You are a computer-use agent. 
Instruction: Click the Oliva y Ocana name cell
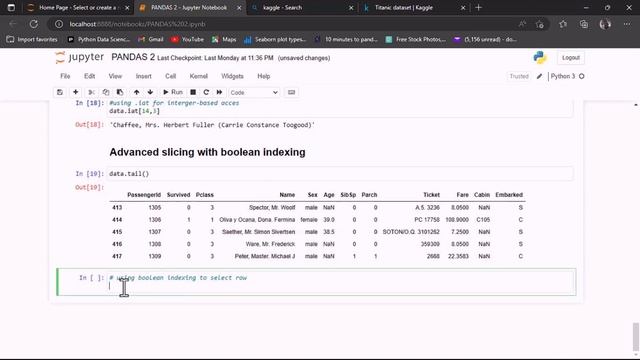coord(257,220)
